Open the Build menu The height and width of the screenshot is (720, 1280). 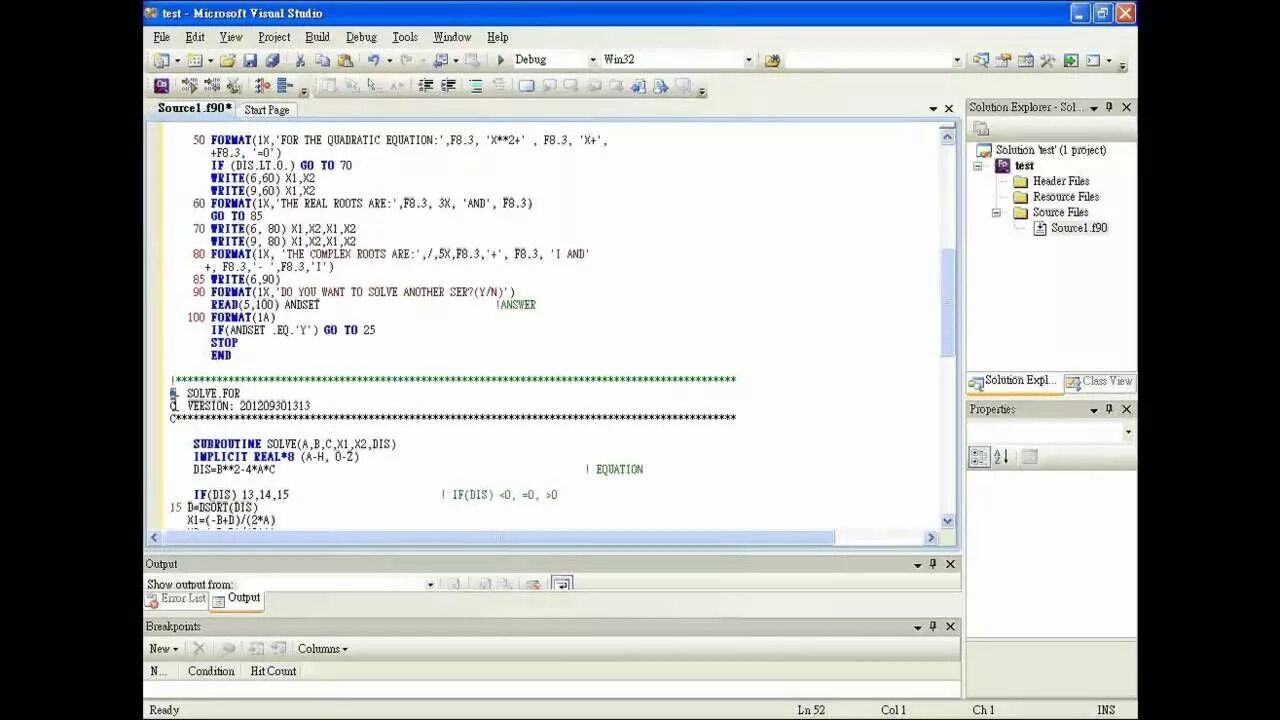pyautogui.click(x=317, y=37)
